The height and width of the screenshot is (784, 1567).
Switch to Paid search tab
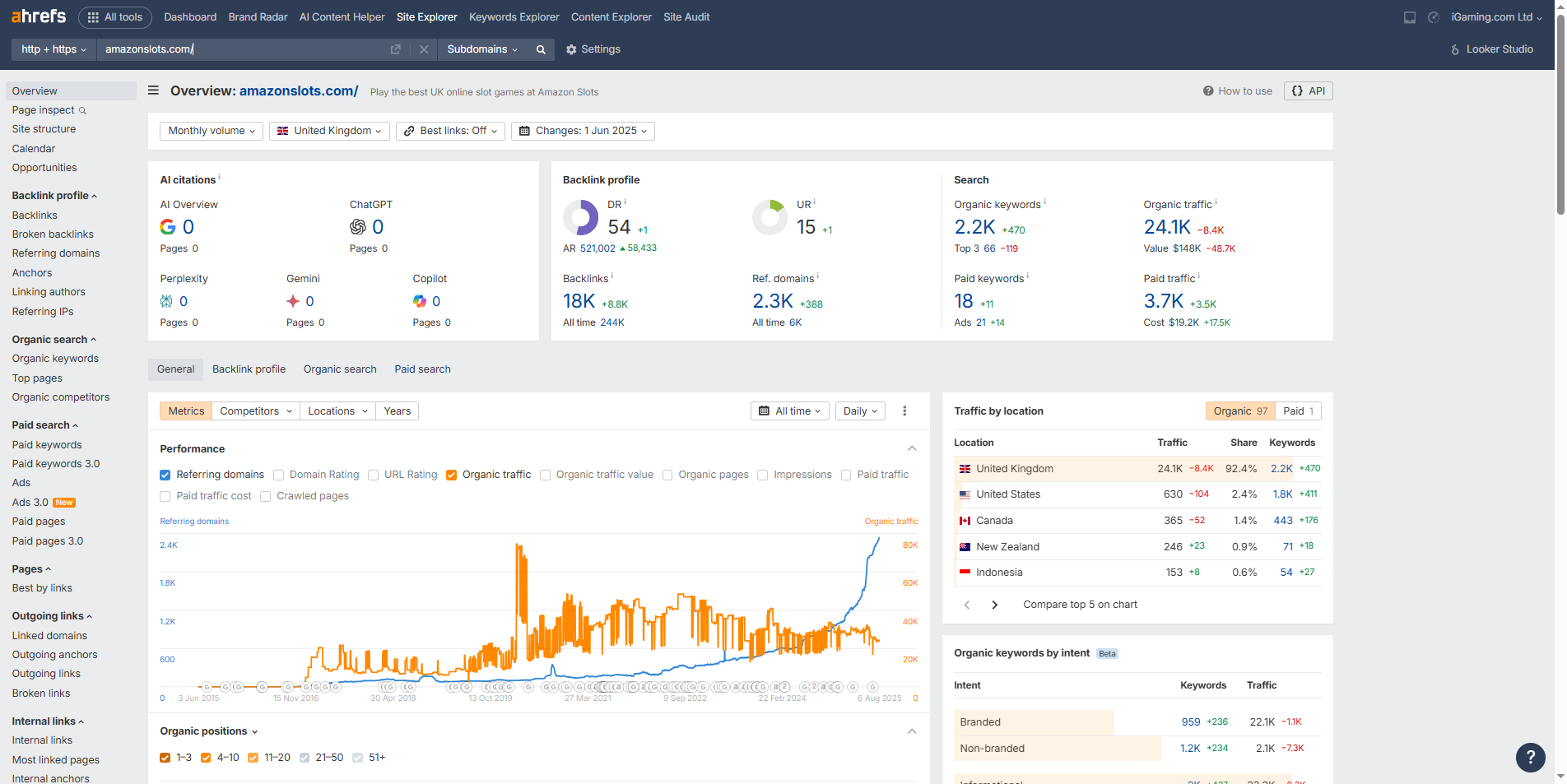(x=422, y=369)
